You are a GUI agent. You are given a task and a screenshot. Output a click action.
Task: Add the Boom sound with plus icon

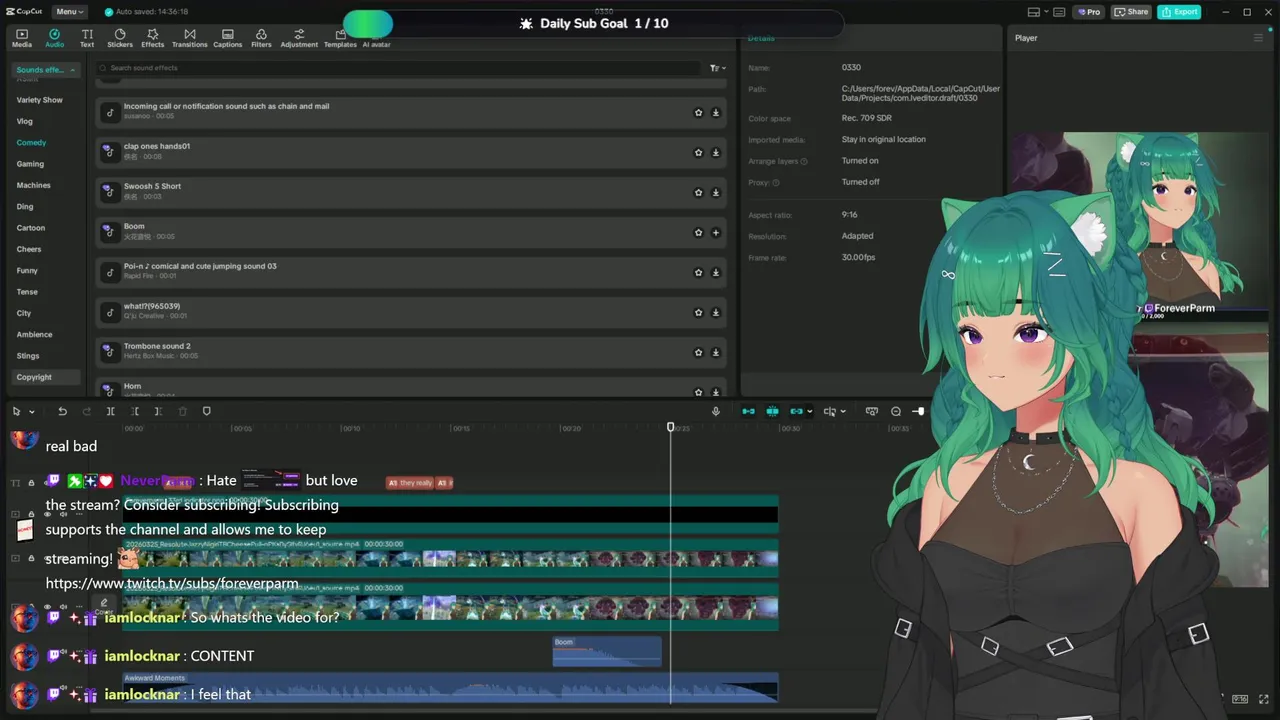(x=716, y=233)
